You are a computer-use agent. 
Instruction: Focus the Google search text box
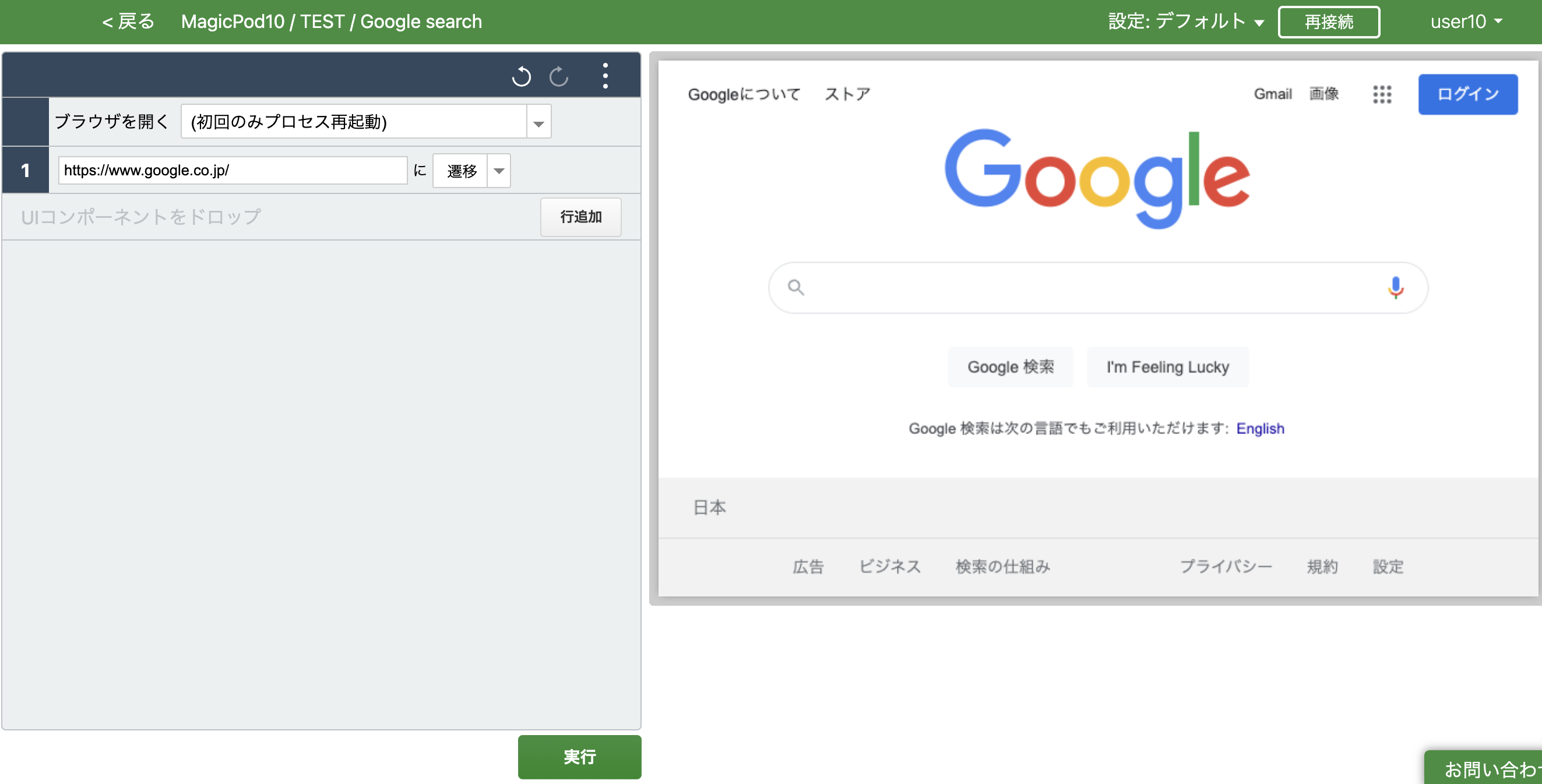(1097, 288)
